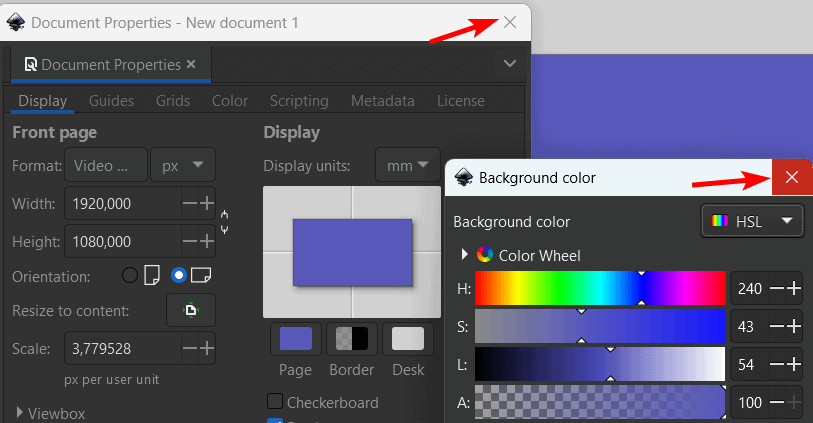Screen dimensions: 813x423
Task: Enable the Checkerboard checkbox
Action: (275, 402)
